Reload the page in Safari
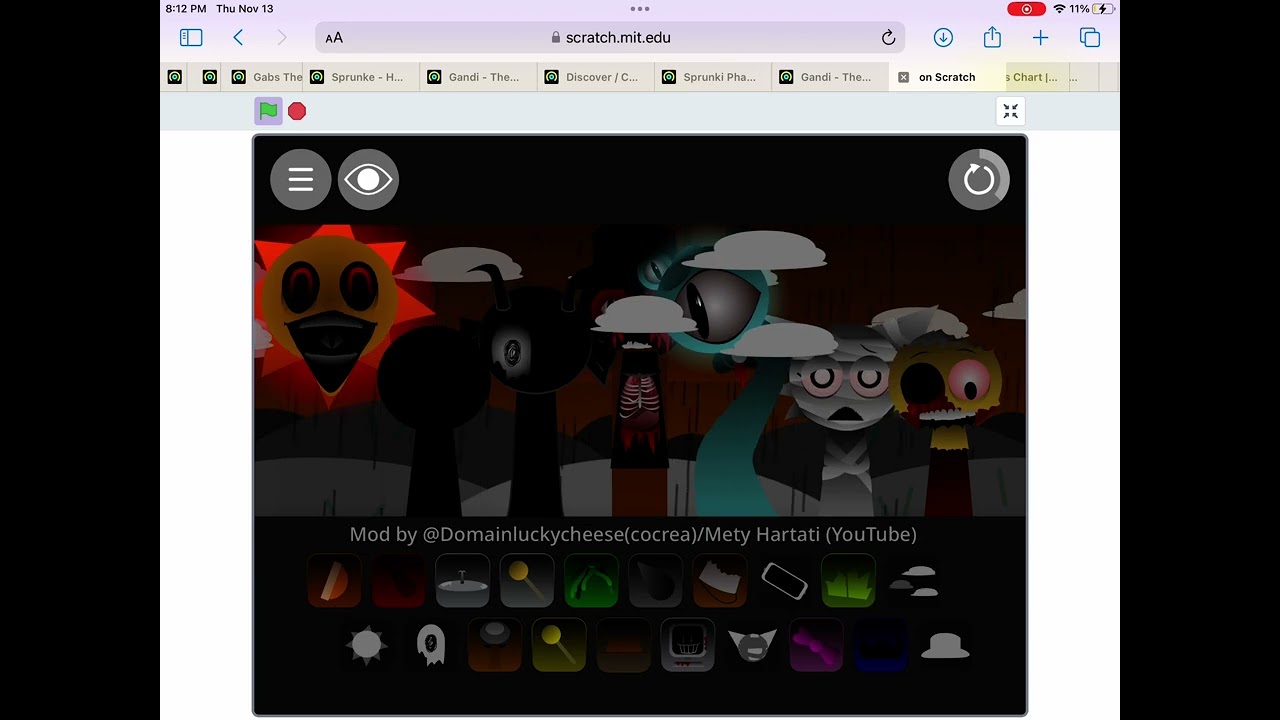This screenshot has height=720, width=1280. 888,38
